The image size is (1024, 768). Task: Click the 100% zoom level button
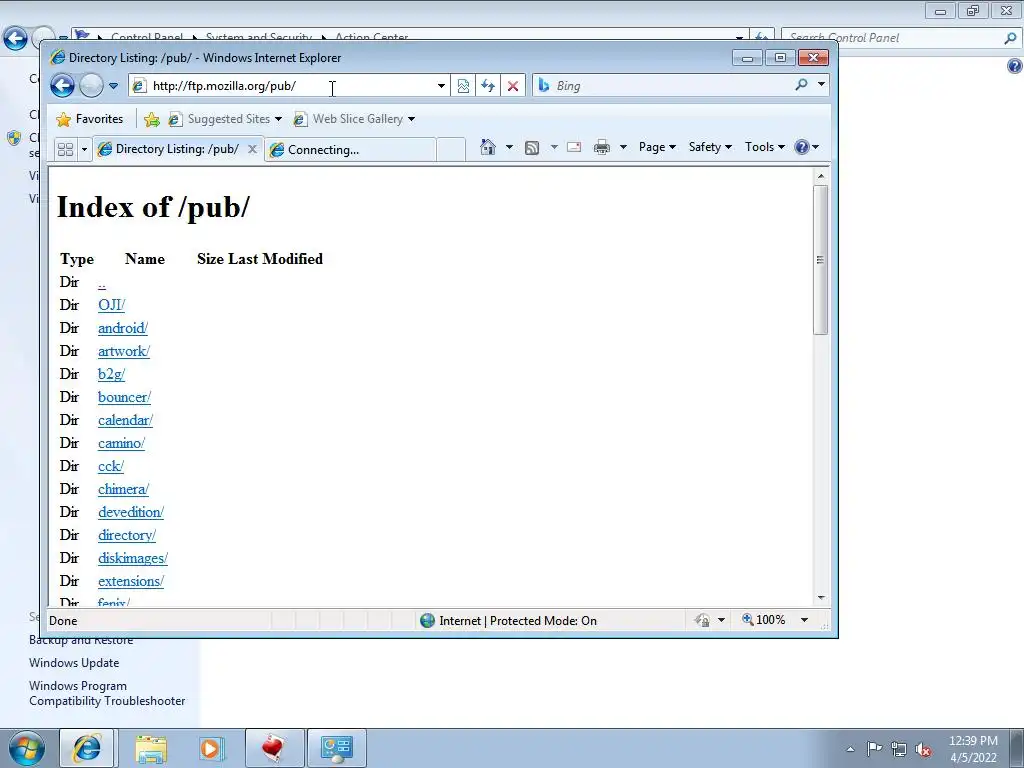(x=763, y=620)
